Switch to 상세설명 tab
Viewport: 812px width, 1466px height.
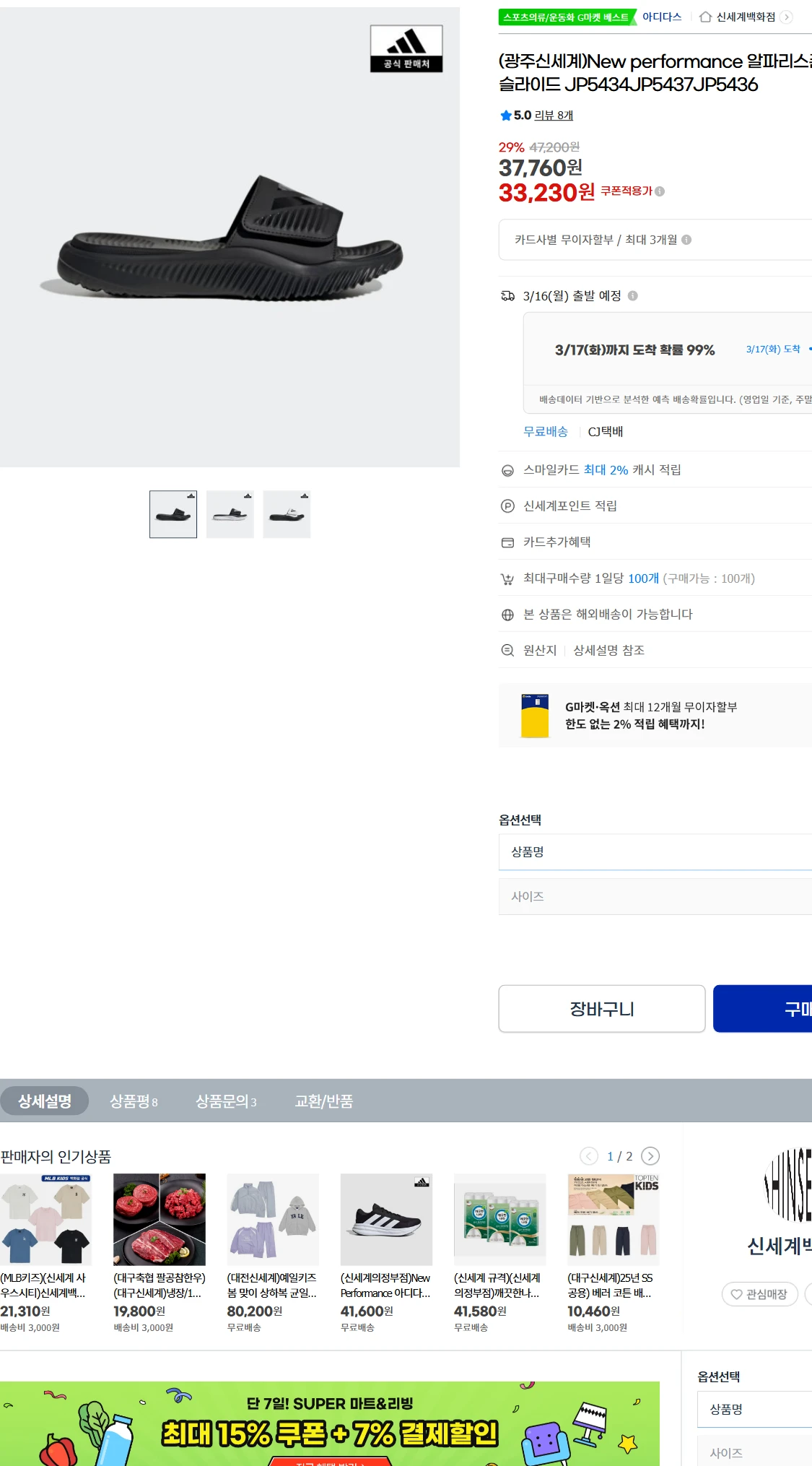[45, 1101]
